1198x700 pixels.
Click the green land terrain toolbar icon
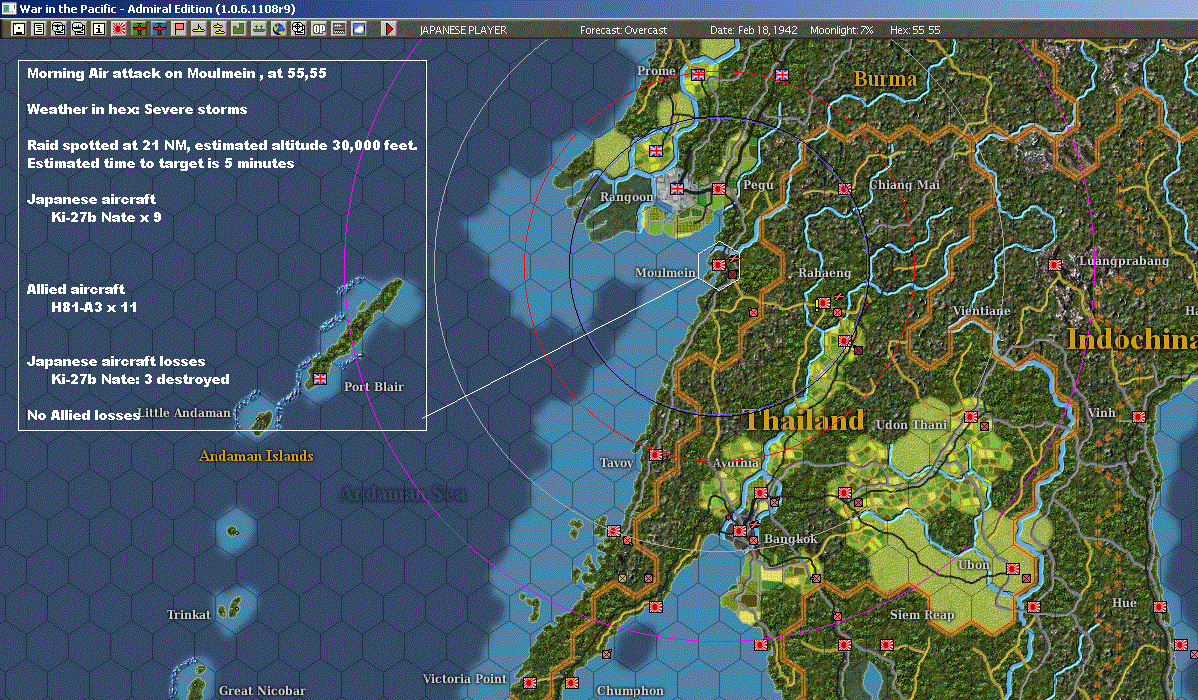pos(238,29)
